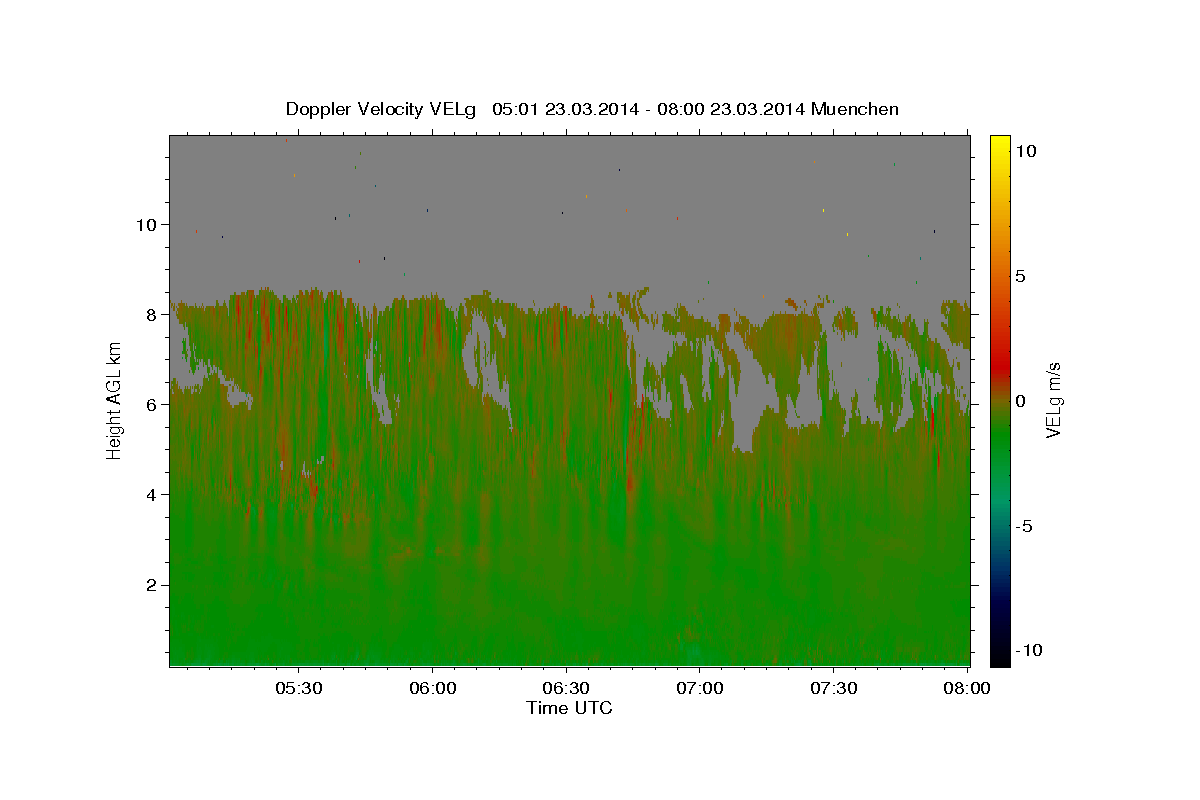
Task: Click the 'Height AGL km' axis title
Action: click(114, 400)
